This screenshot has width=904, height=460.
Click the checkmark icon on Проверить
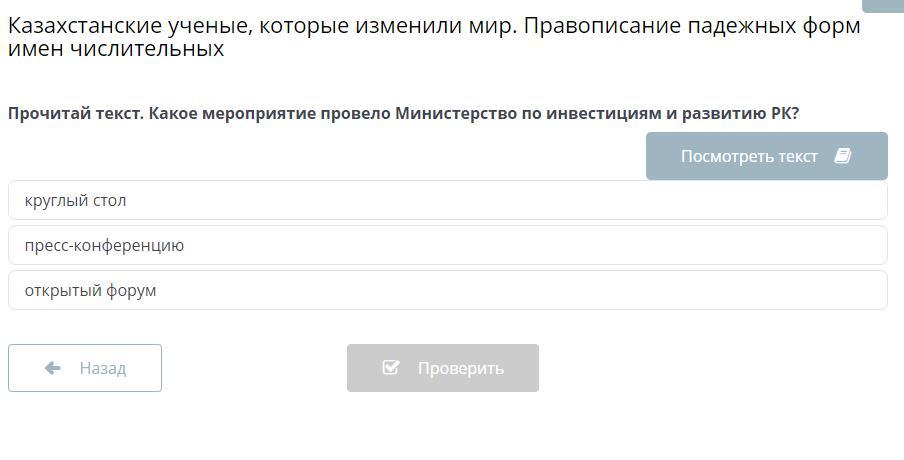click(391, 368)
